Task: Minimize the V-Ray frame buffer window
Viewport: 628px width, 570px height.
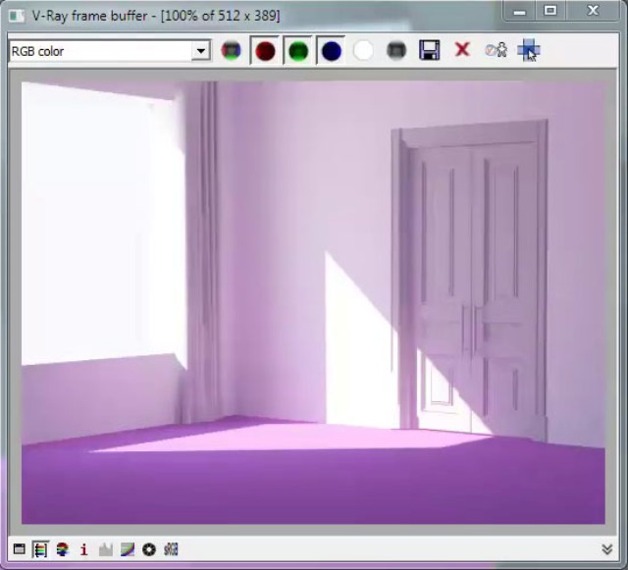Action: click(519, 10)
